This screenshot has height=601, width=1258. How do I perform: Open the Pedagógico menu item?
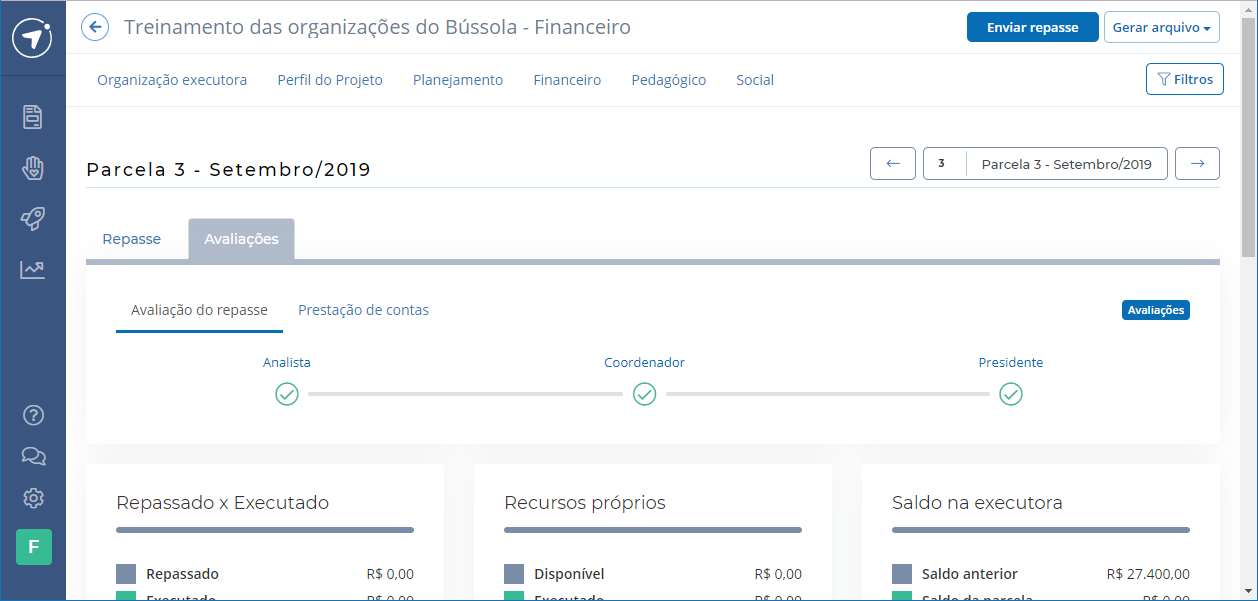[669, 80]
